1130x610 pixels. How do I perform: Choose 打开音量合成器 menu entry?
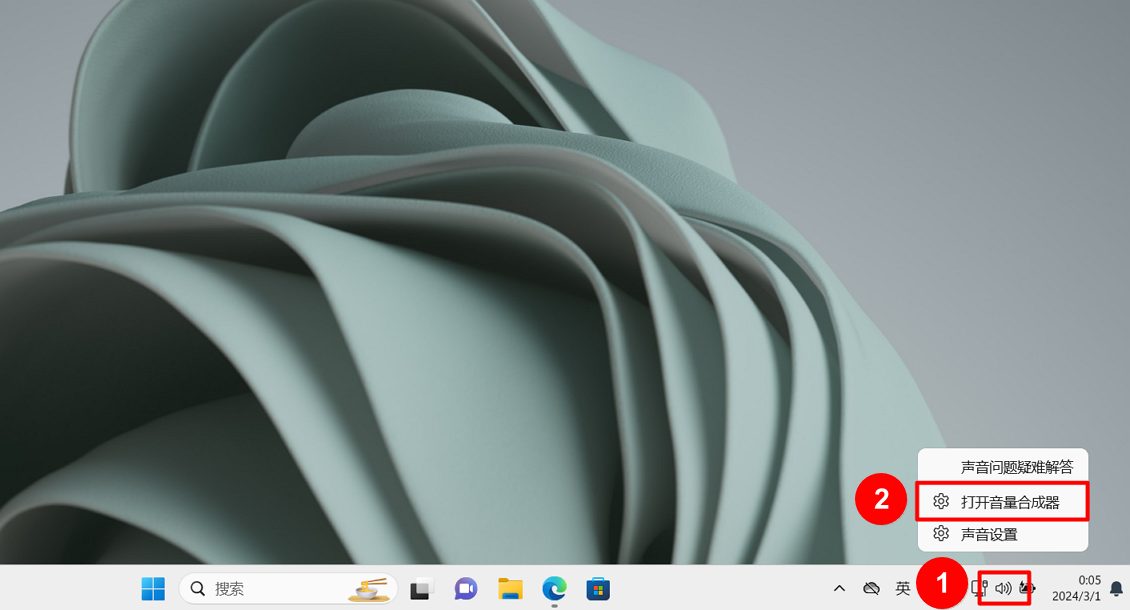pyautogui.click(x=1009, y=502)
